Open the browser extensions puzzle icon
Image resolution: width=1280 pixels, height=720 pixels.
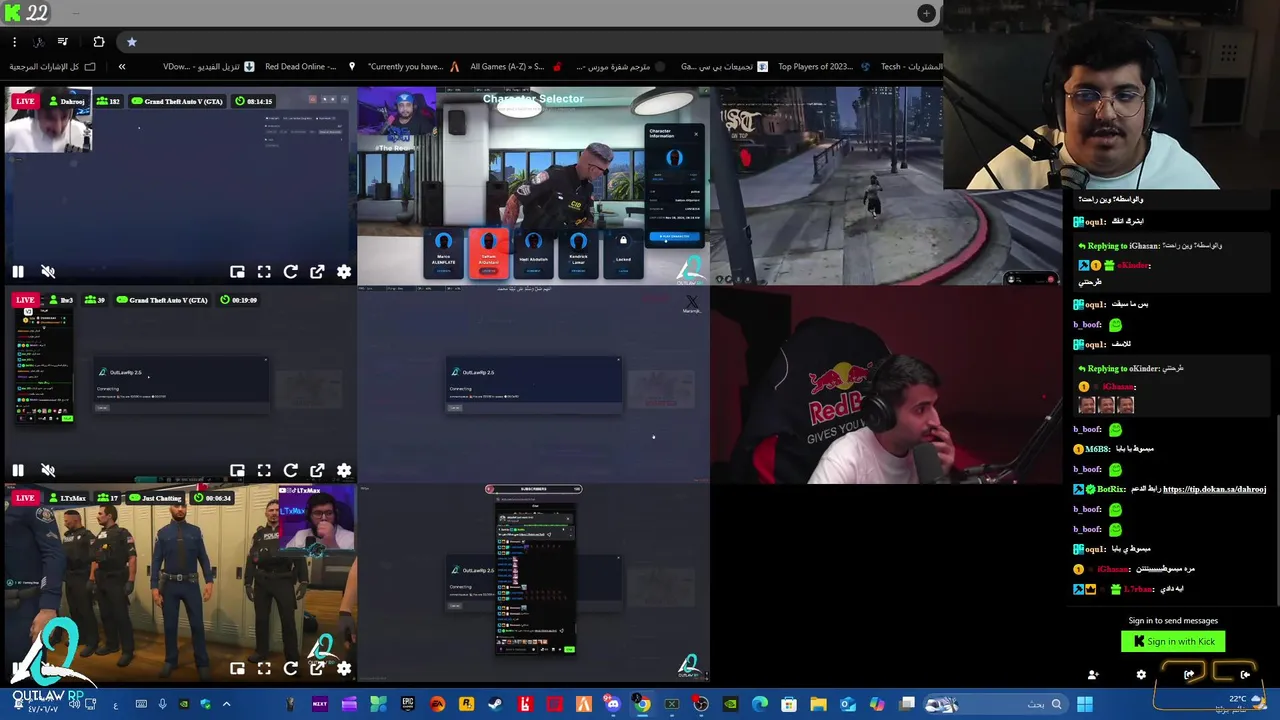click(98, 42)
